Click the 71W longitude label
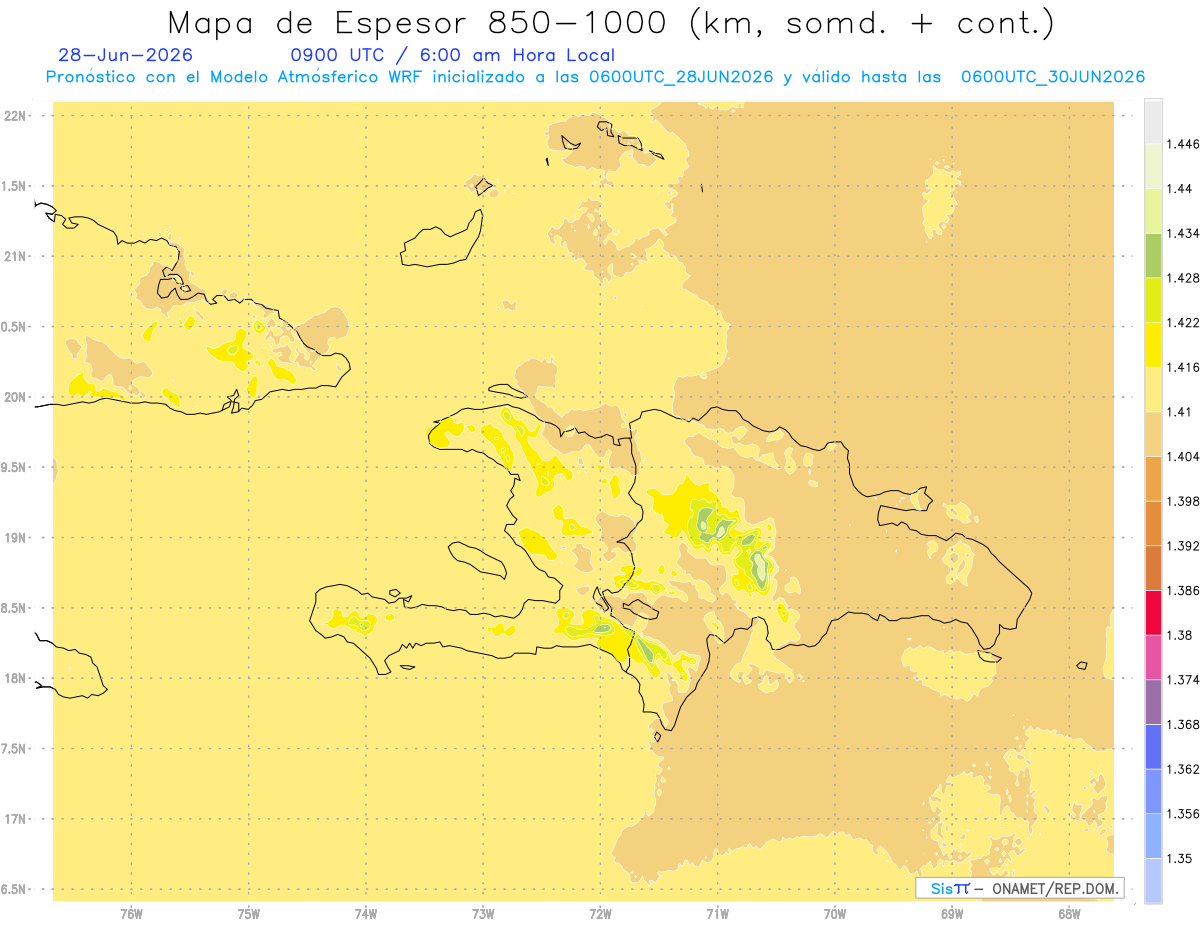This screenshot has height=927, width=1200. coord(717,913)
